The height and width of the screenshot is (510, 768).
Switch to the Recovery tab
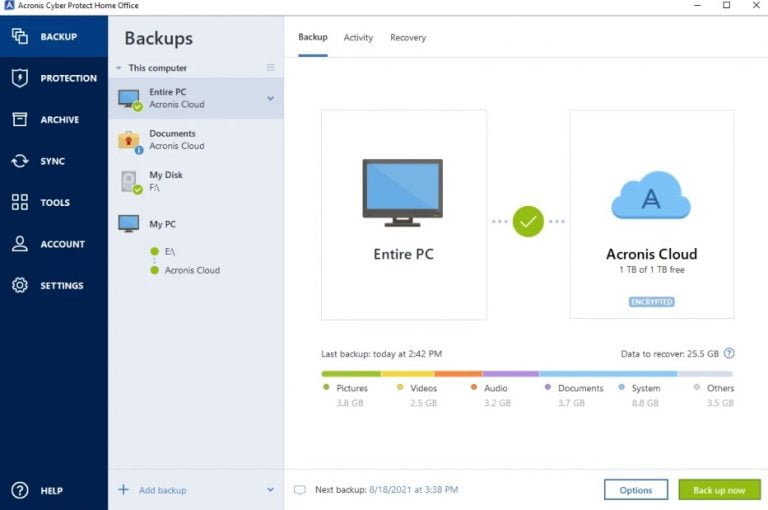tap(408, 38)
